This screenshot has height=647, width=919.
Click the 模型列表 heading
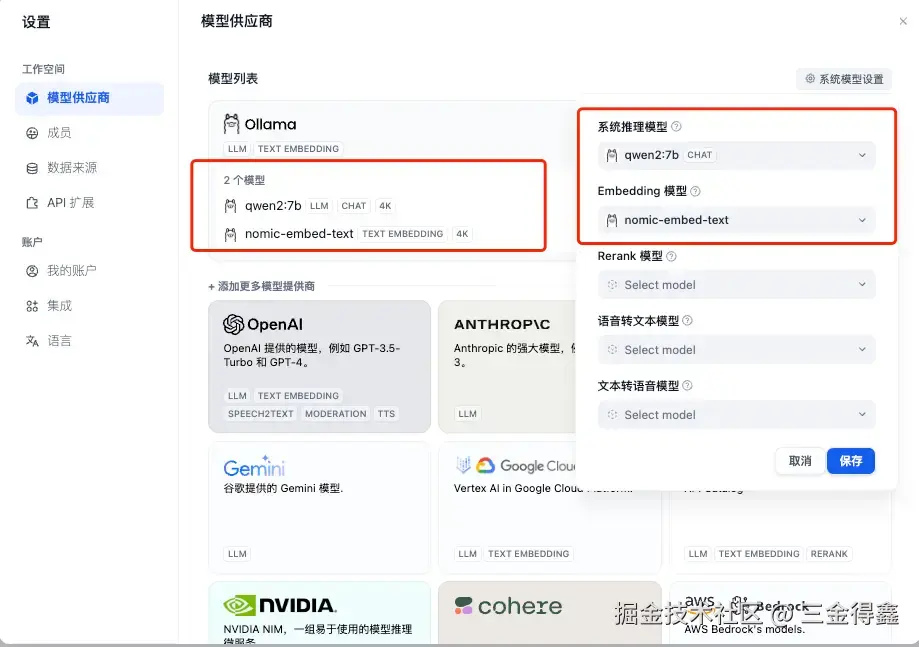click(x=233, y=79)
